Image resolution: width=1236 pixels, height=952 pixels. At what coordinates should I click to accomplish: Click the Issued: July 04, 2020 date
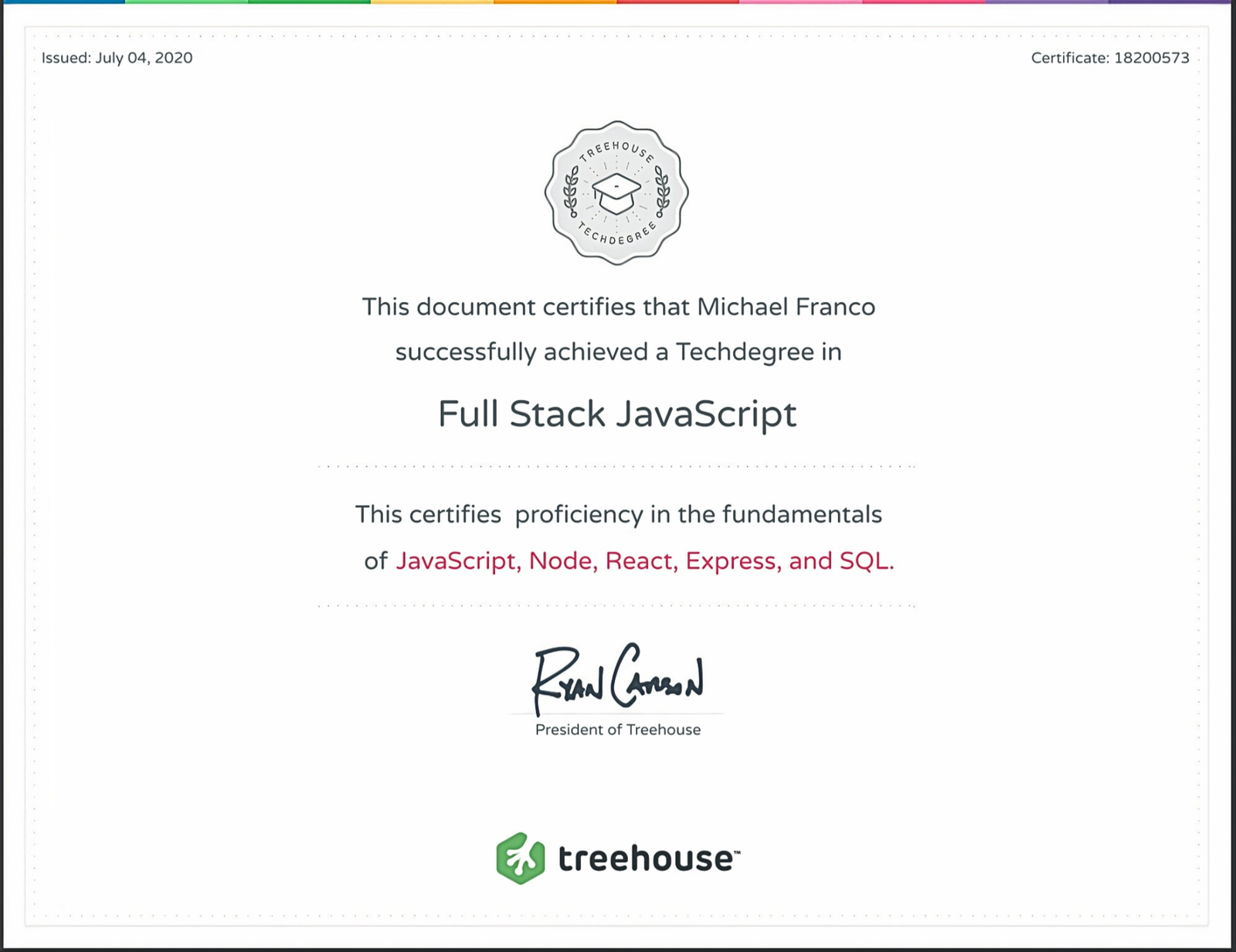point(117,58)
